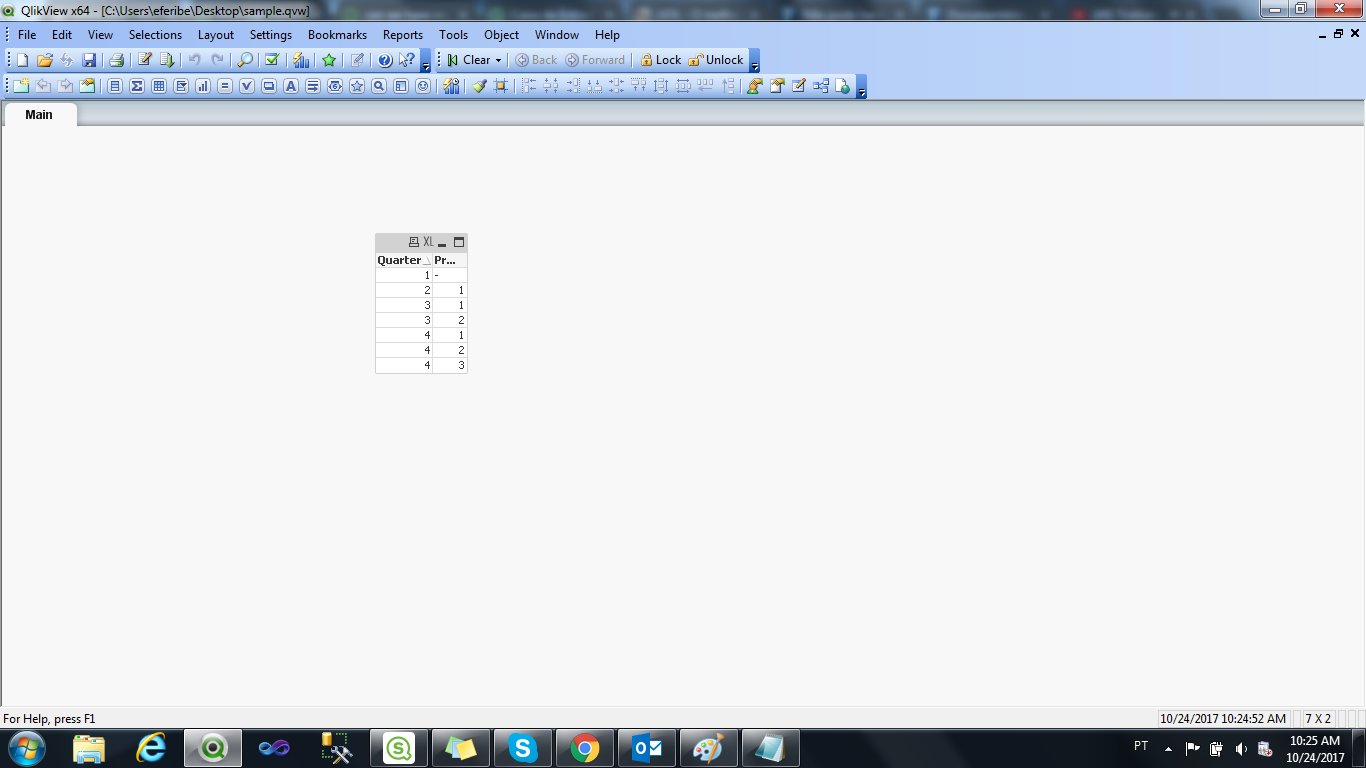Select the Format Painter brush
Image resolution: width=1366 pixels, height=768 pixels.
click(479, 86)
